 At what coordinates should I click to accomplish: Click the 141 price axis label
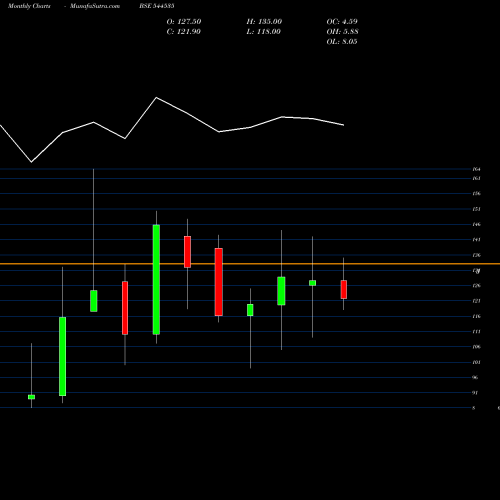coord(476,240)
